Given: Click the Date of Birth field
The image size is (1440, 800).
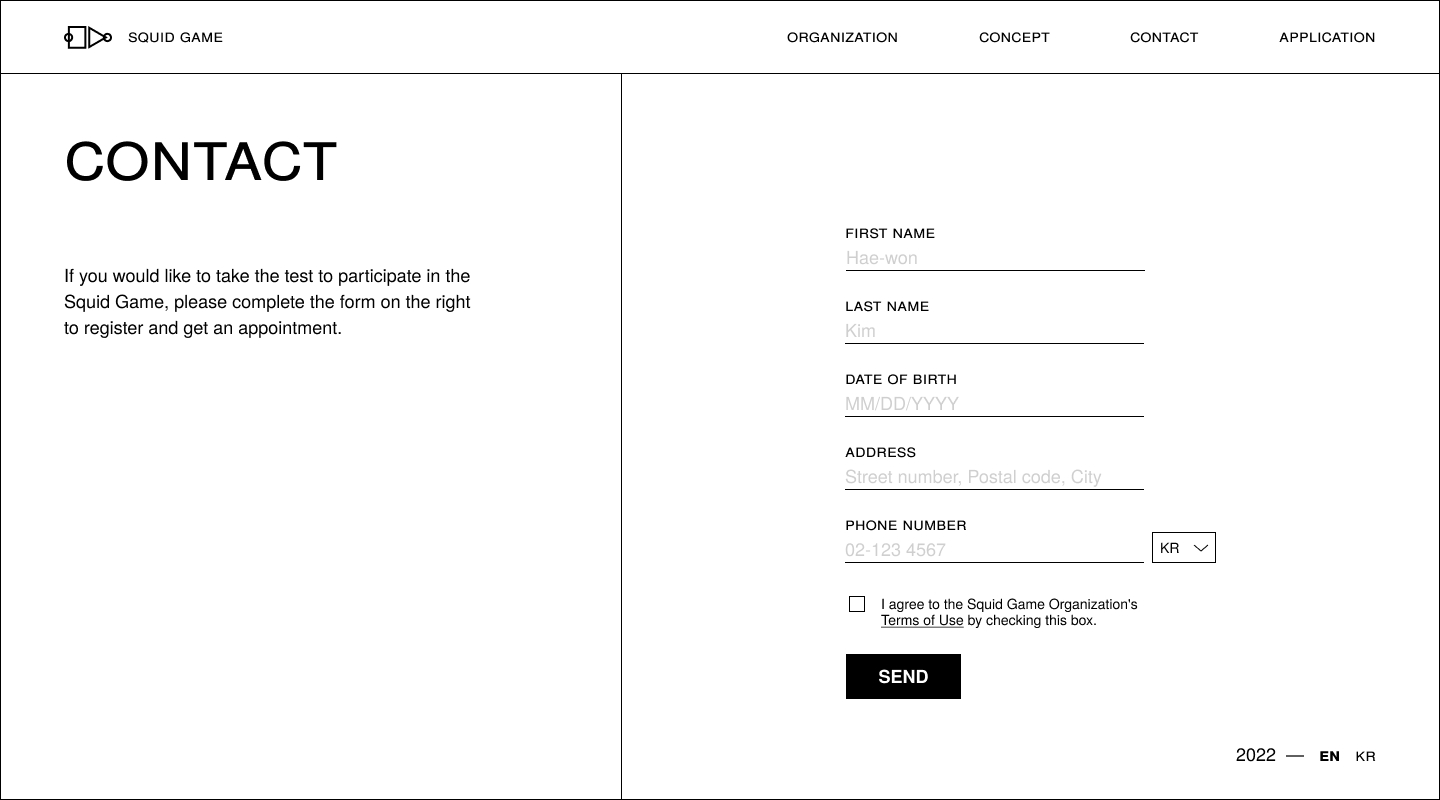Looking at the screenshot, I should (x=994, y=404).
